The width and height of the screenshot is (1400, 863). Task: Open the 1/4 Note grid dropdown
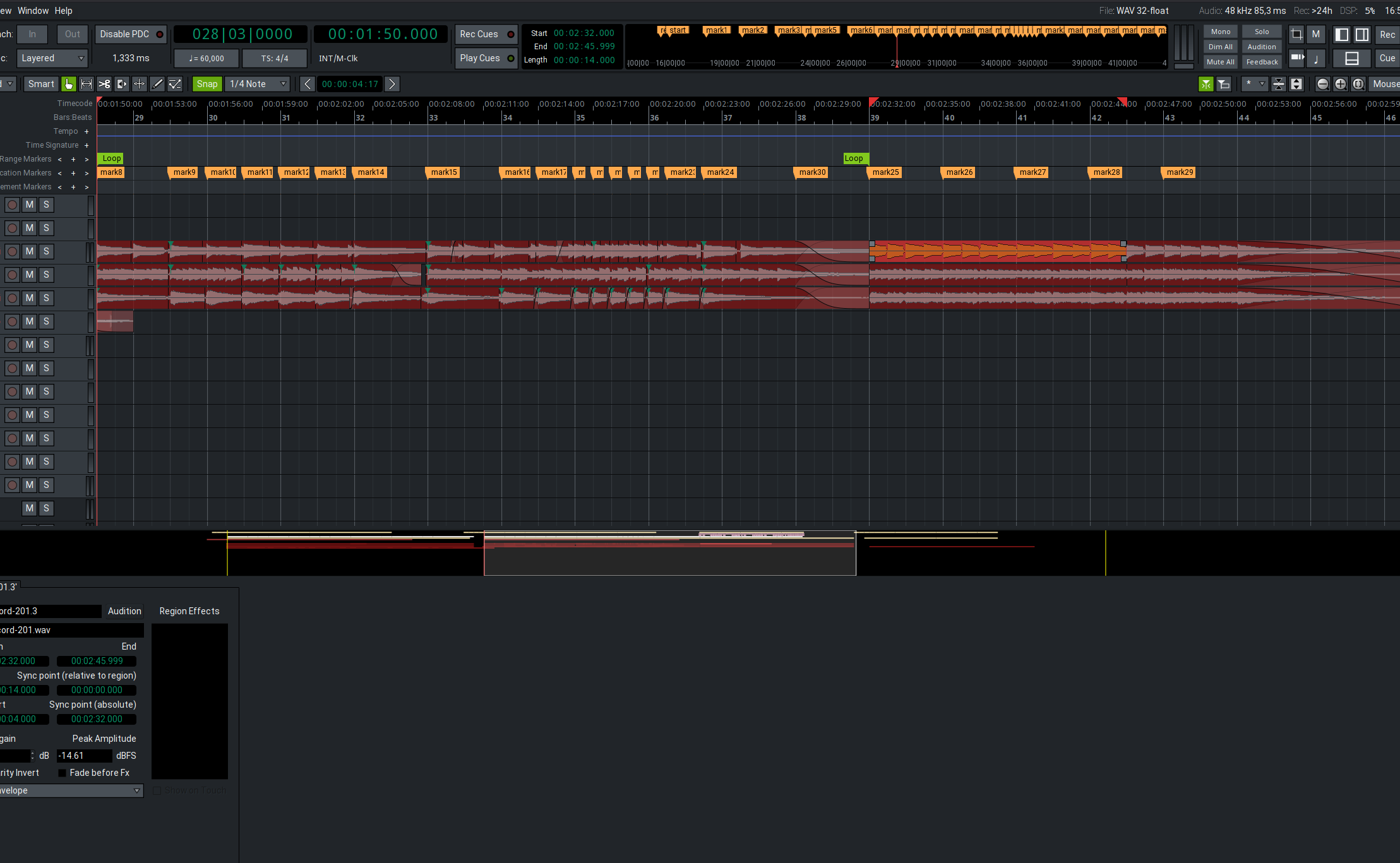point(258,84)
